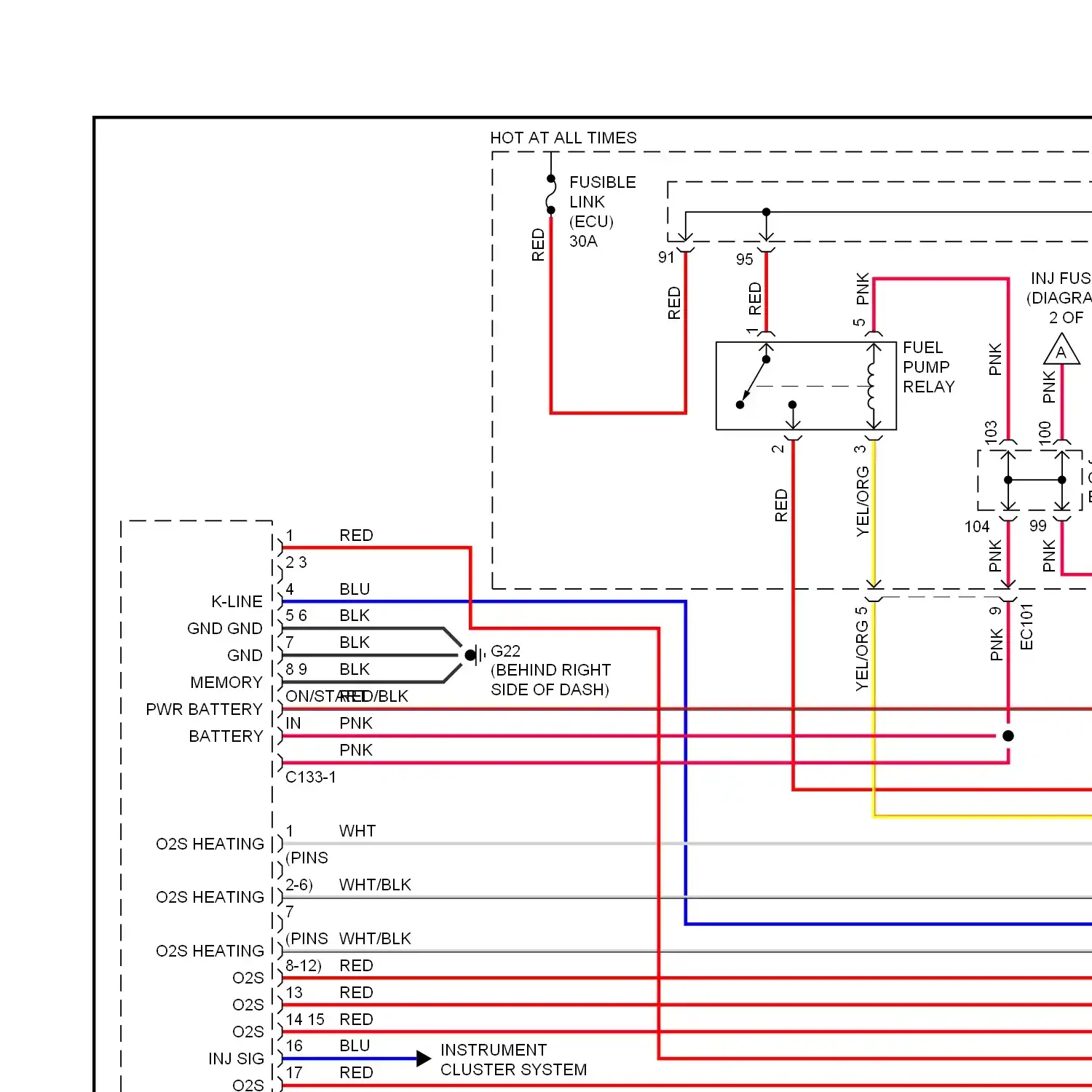Click the C133-1 connector label
Screen dimensions: 1092x1092
(311, 777)
